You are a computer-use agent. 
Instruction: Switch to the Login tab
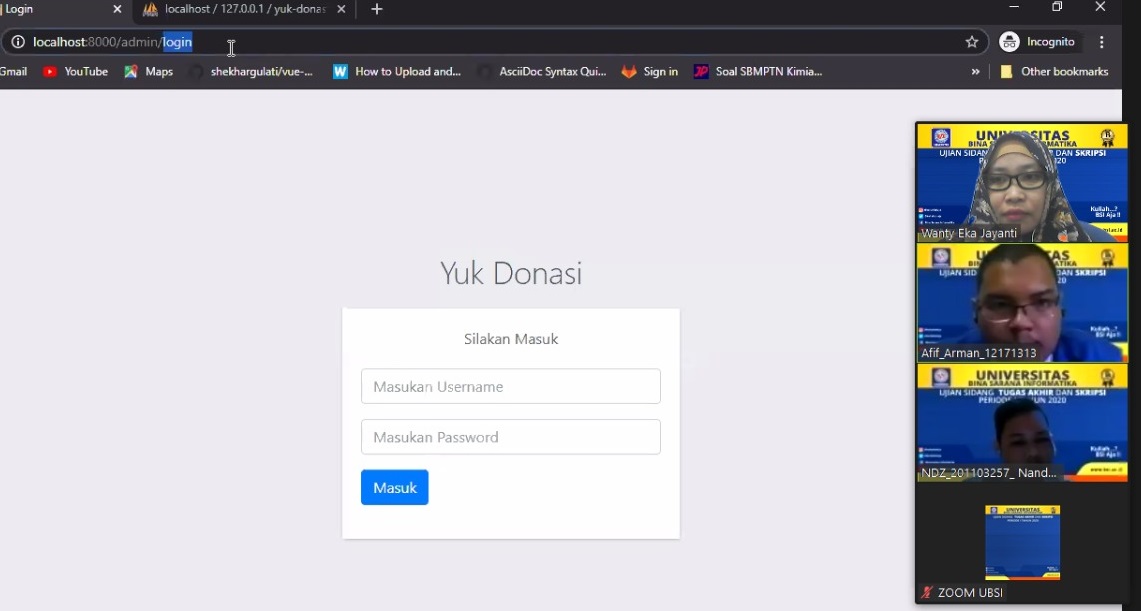click(x=50, y=9)
